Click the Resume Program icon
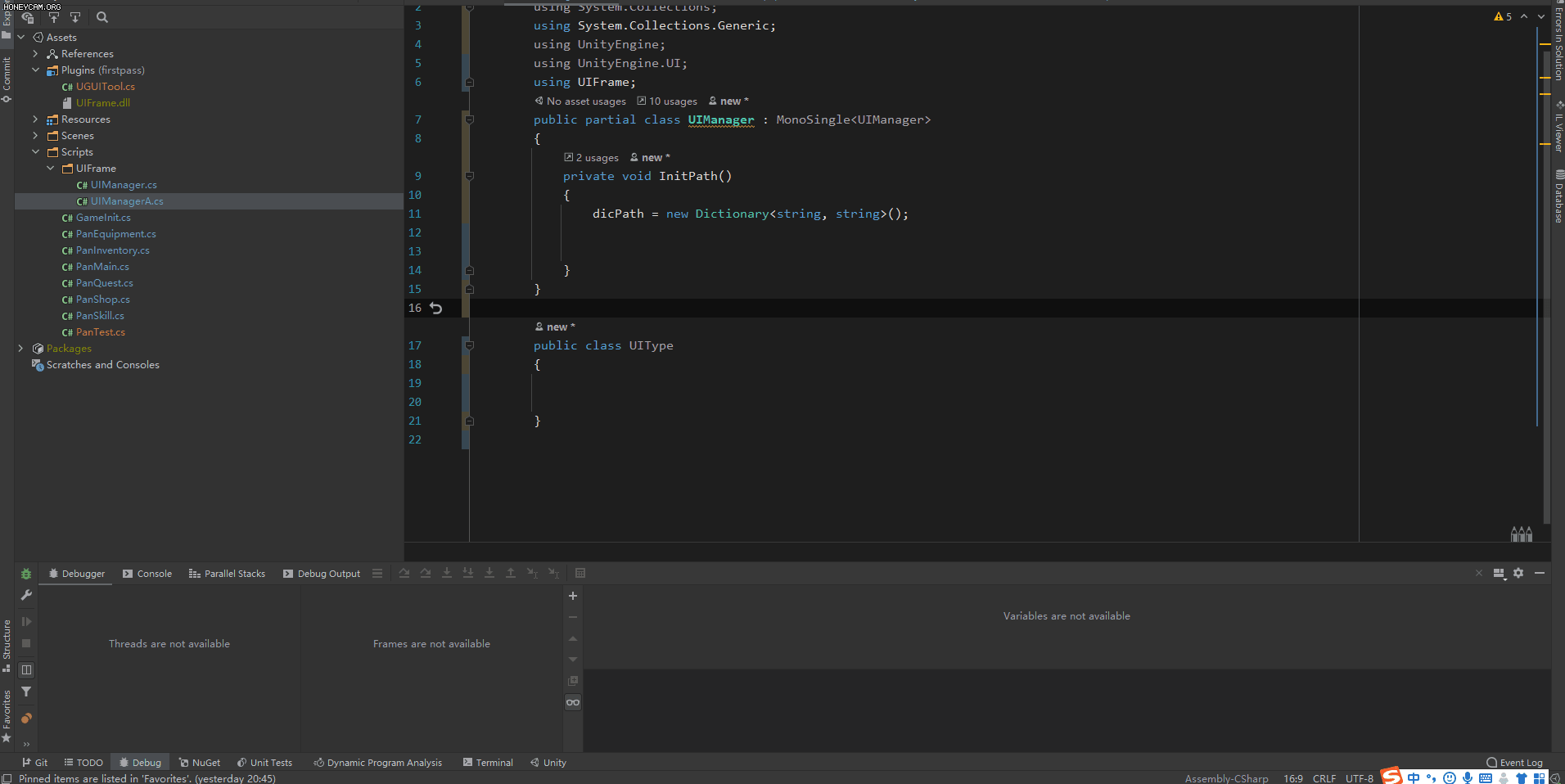This screenshot has width=1565, height=784. click(x=26, y=622)
